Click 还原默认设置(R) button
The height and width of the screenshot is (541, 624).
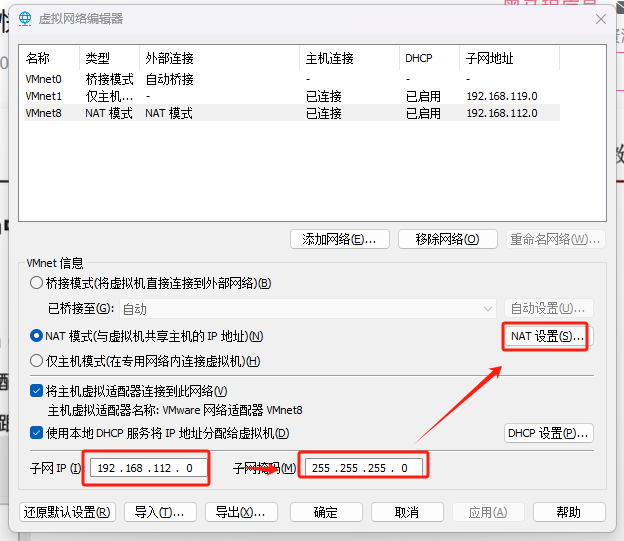click(x=67, y=512)
